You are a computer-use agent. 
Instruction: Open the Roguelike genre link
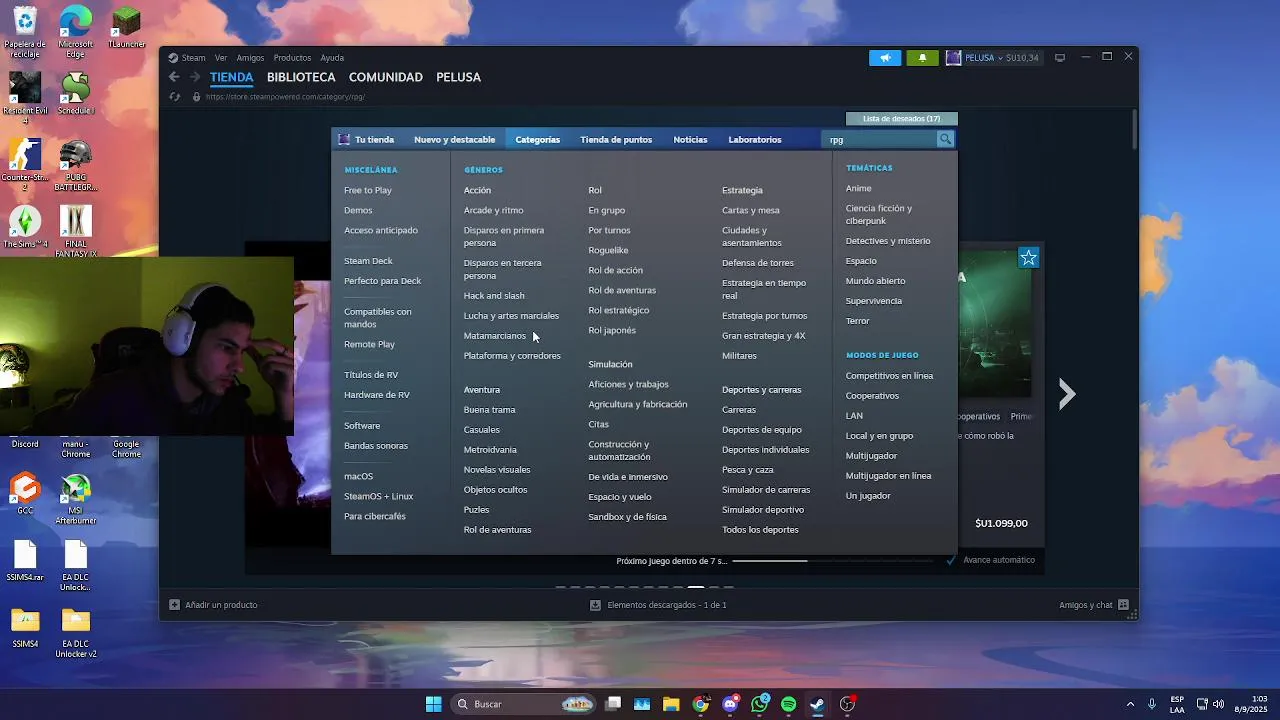pos(608,250)
